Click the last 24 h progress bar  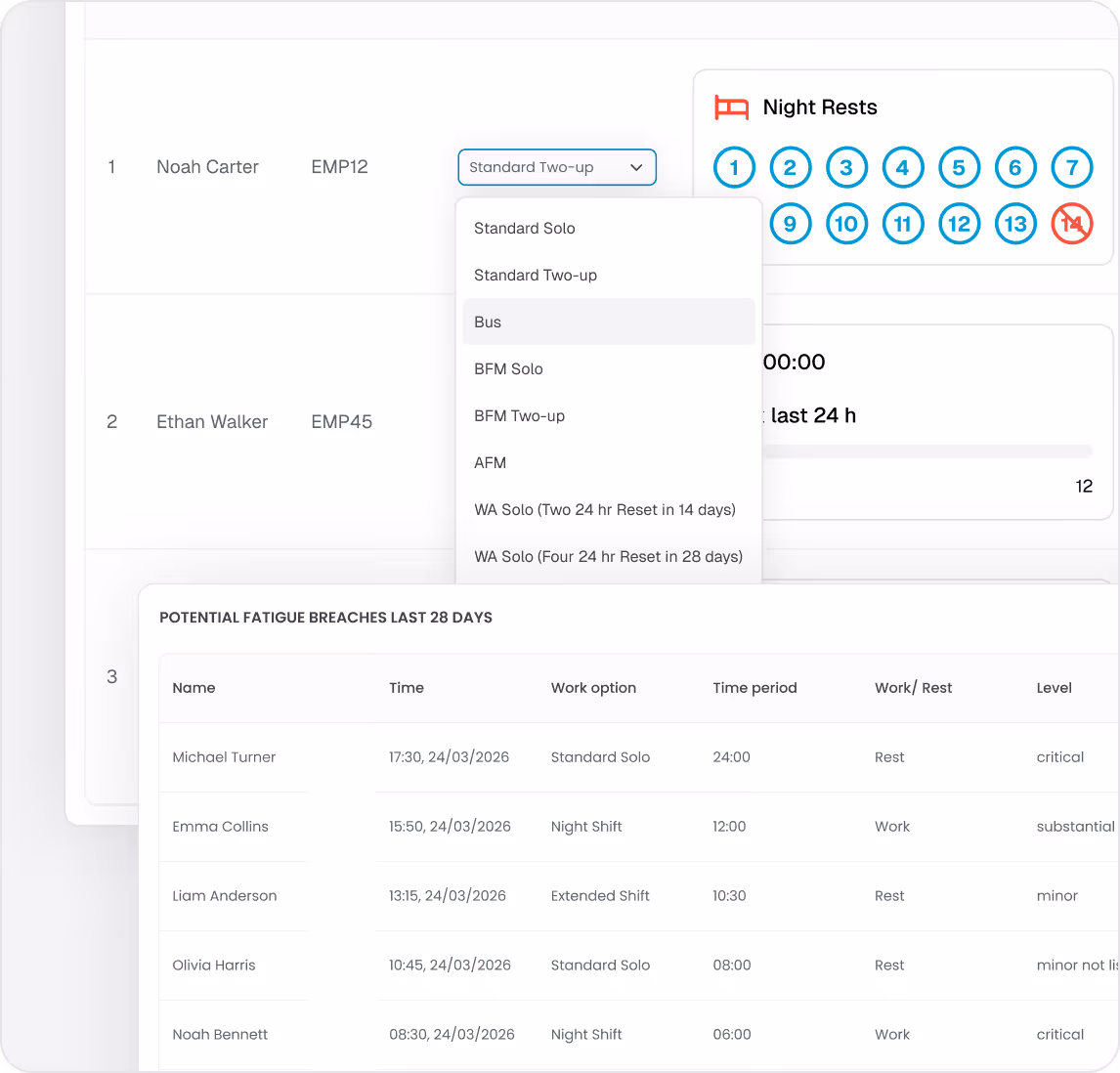coord(927,451)
